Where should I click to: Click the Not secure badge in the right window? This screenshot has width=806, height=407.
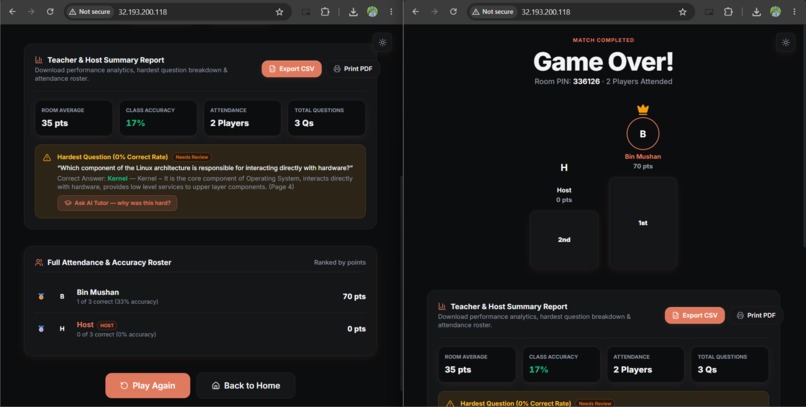tap(493, 11)
